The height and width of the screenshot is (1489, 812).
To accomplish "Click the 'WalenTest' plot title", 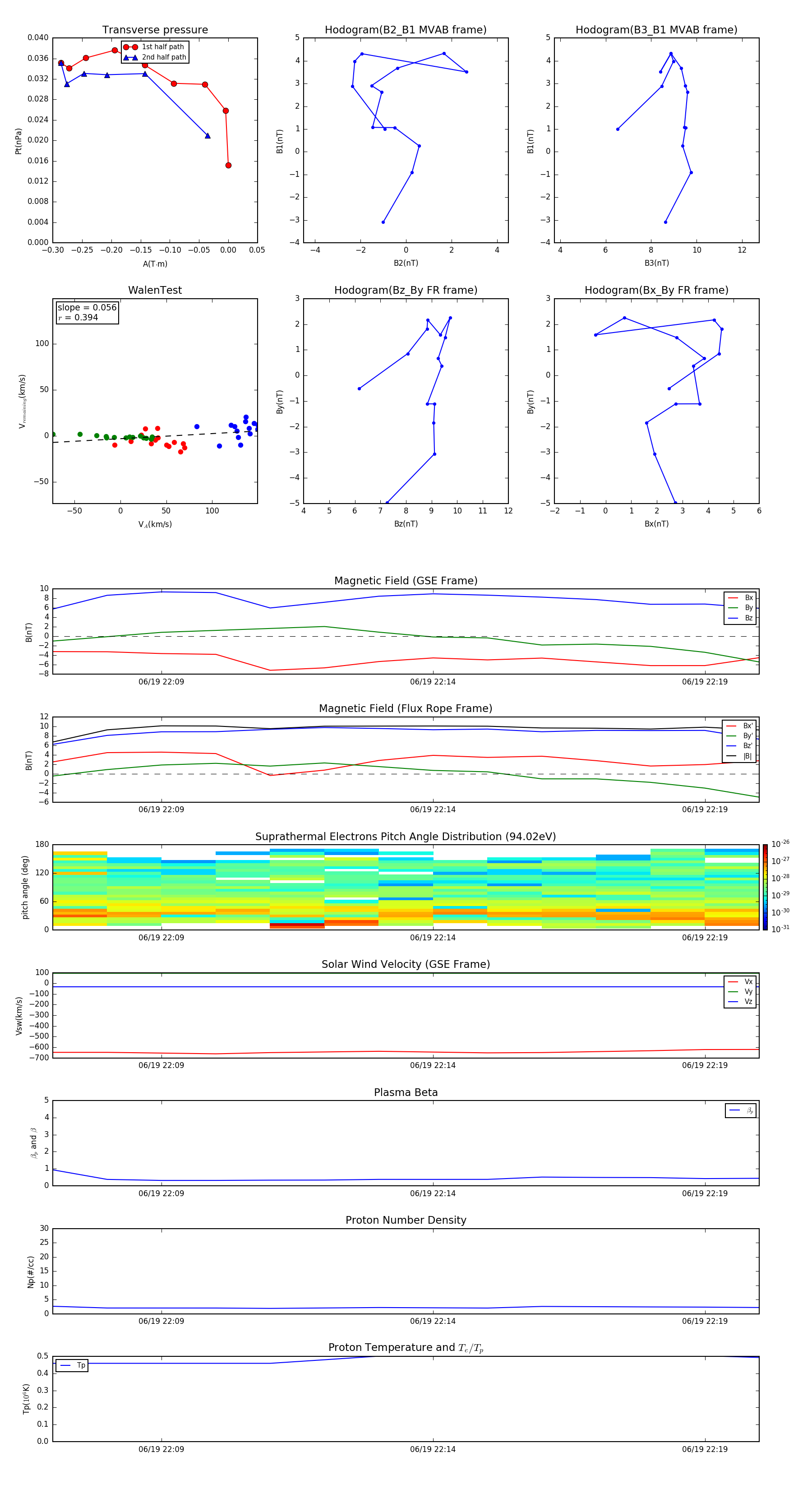I will pyautogui.click(x=155, y=290).
